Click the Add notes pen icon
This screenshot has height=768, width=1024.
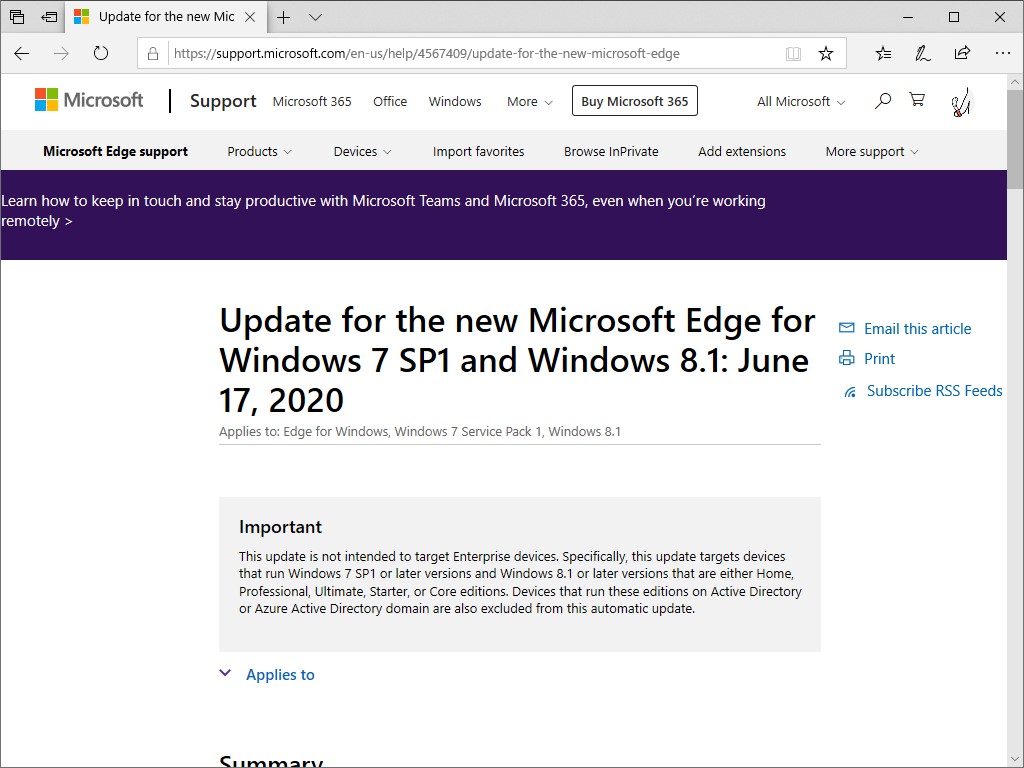coord(922,53)
